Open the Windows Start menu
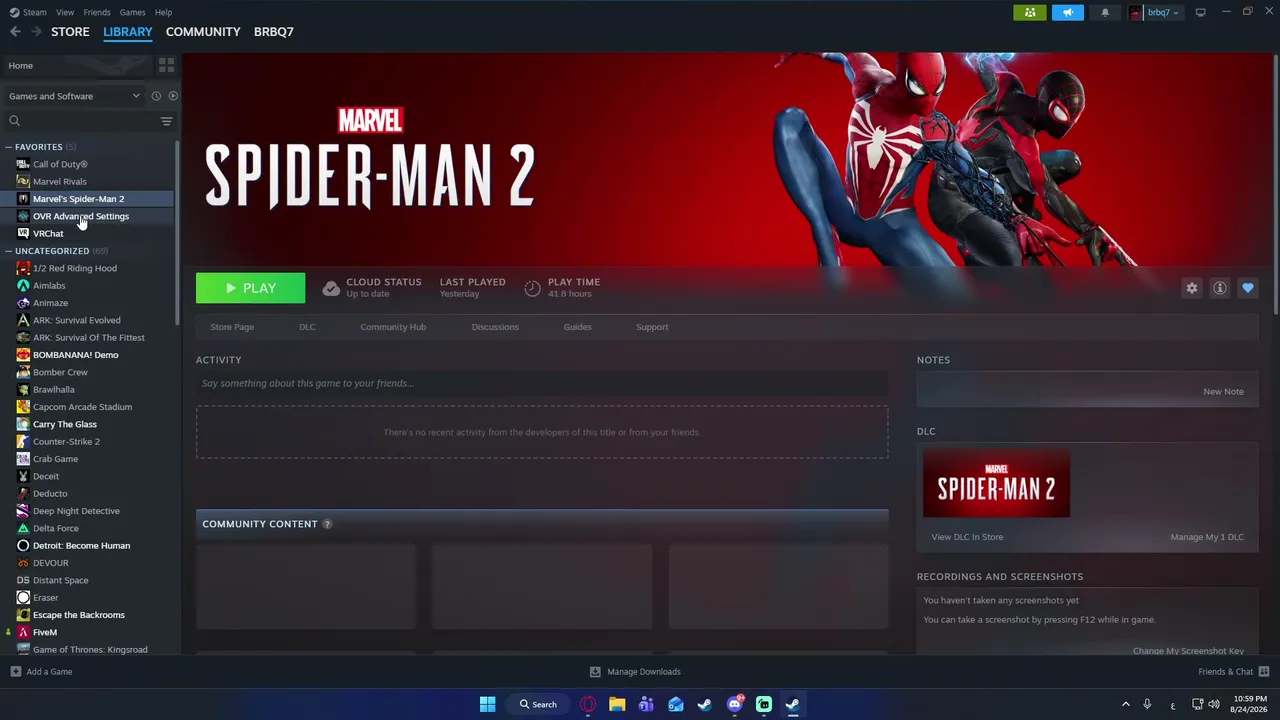 point(487,704)
